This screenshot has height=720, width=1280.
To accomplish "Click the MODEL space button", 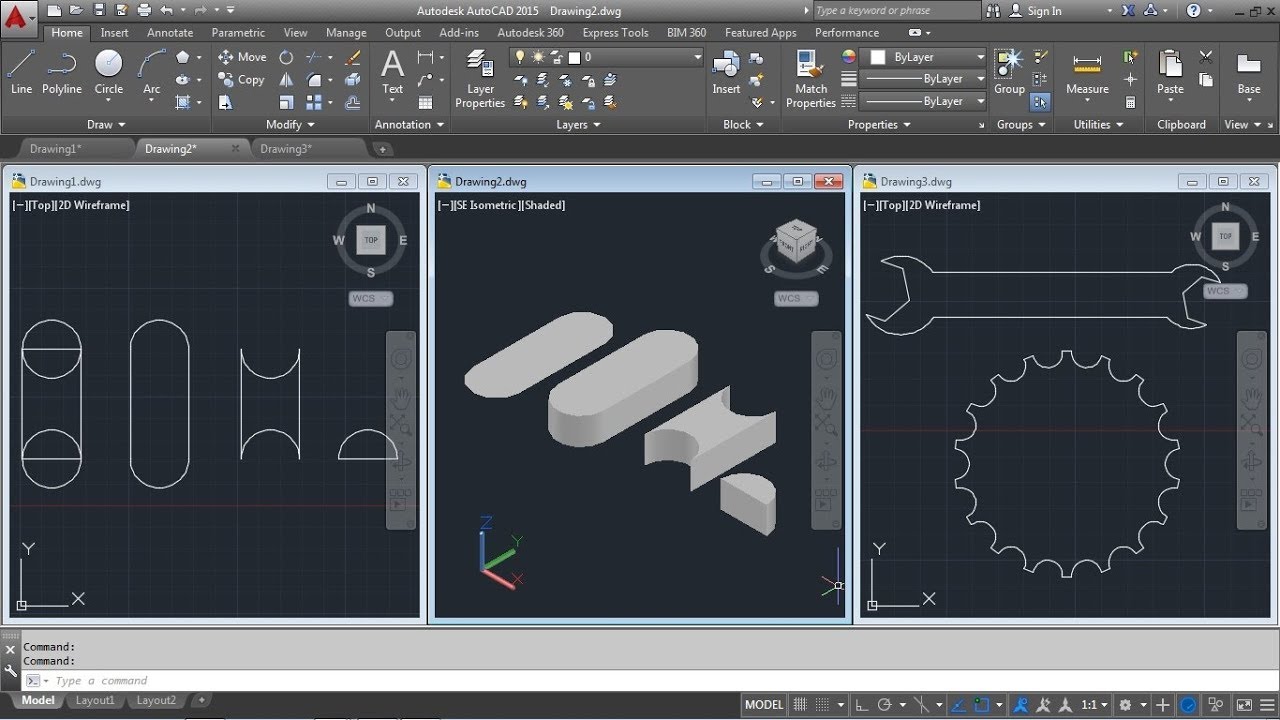I will click(764, 705).
